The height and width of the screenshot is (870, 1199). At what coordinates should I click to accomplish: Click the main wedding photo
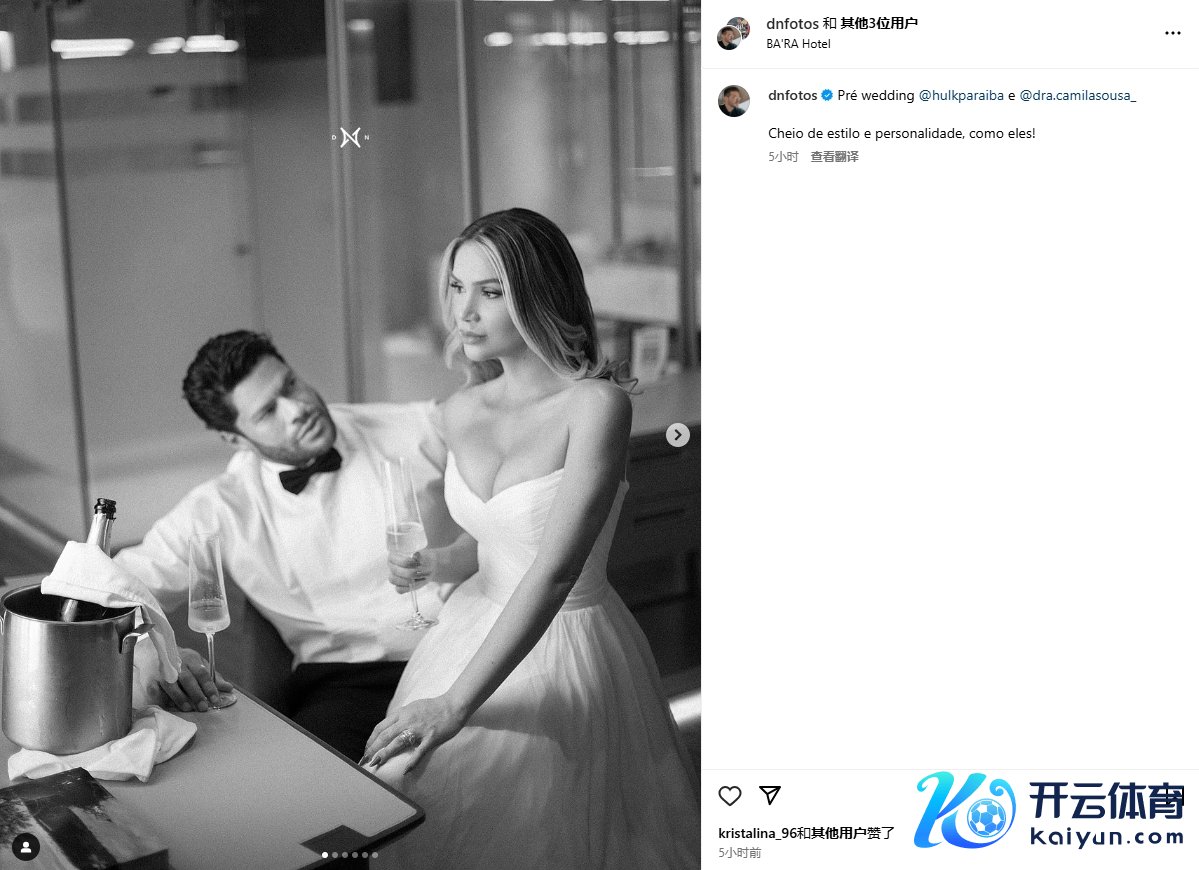pyautogui.click(x=350, y=435)
